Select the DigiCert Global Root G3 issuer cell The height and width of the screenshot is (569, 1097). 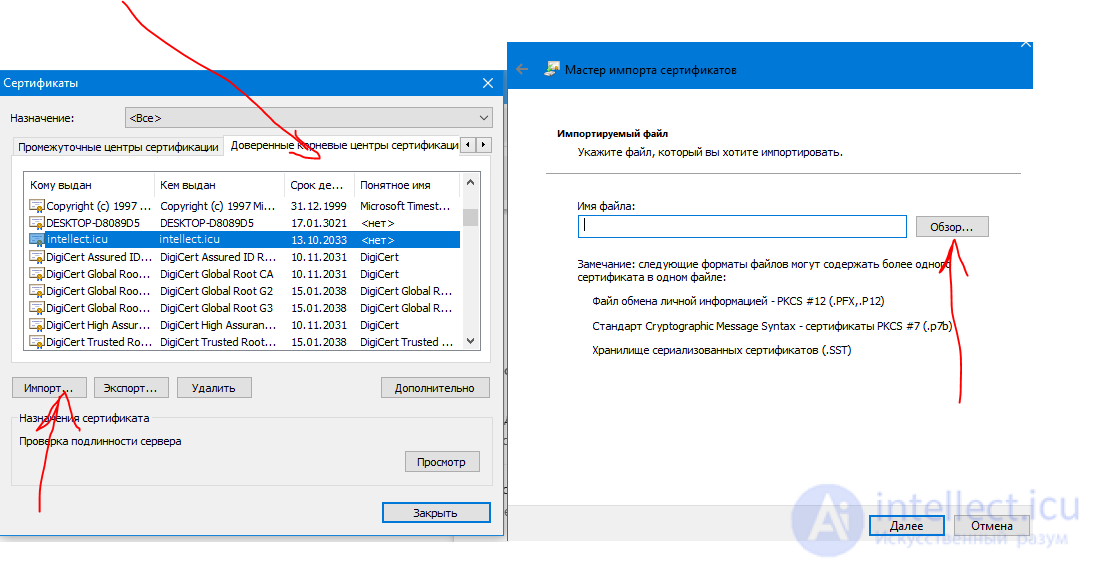click(217, 308)
